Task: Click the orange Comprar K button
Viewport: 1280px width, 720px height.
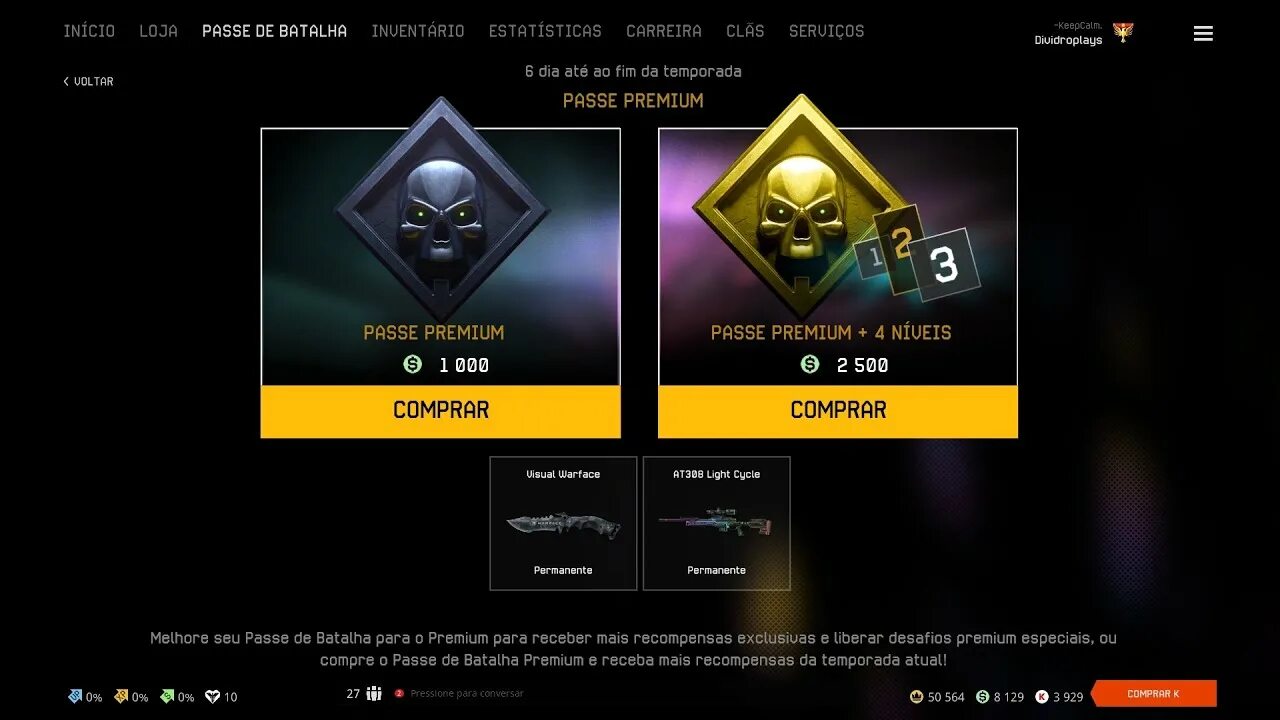Action: pyautogui.click(x=1154, y=694)
